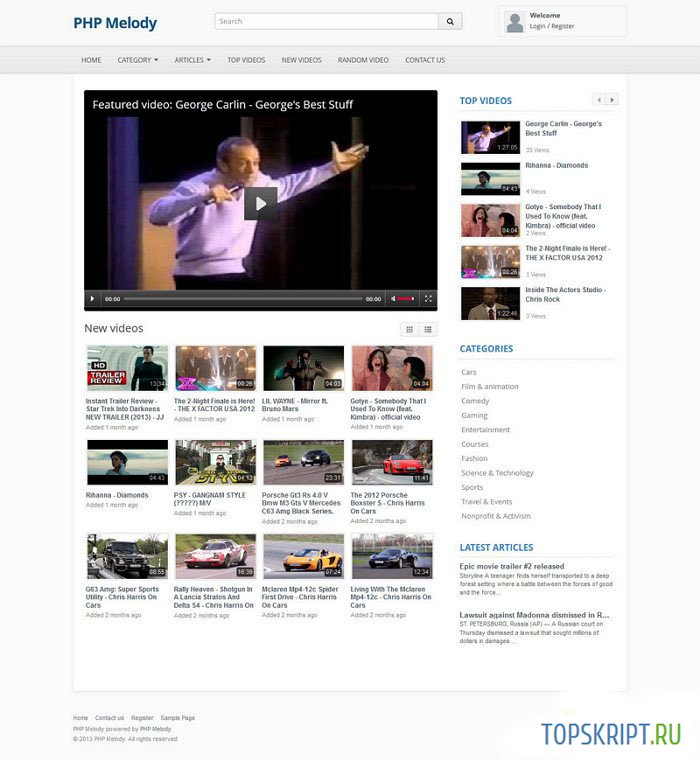Open Gotye thumbnail in Top Videos sidebar
Image resolution: width=700 pixels, height=761 pixels.
tap(490, 220)
